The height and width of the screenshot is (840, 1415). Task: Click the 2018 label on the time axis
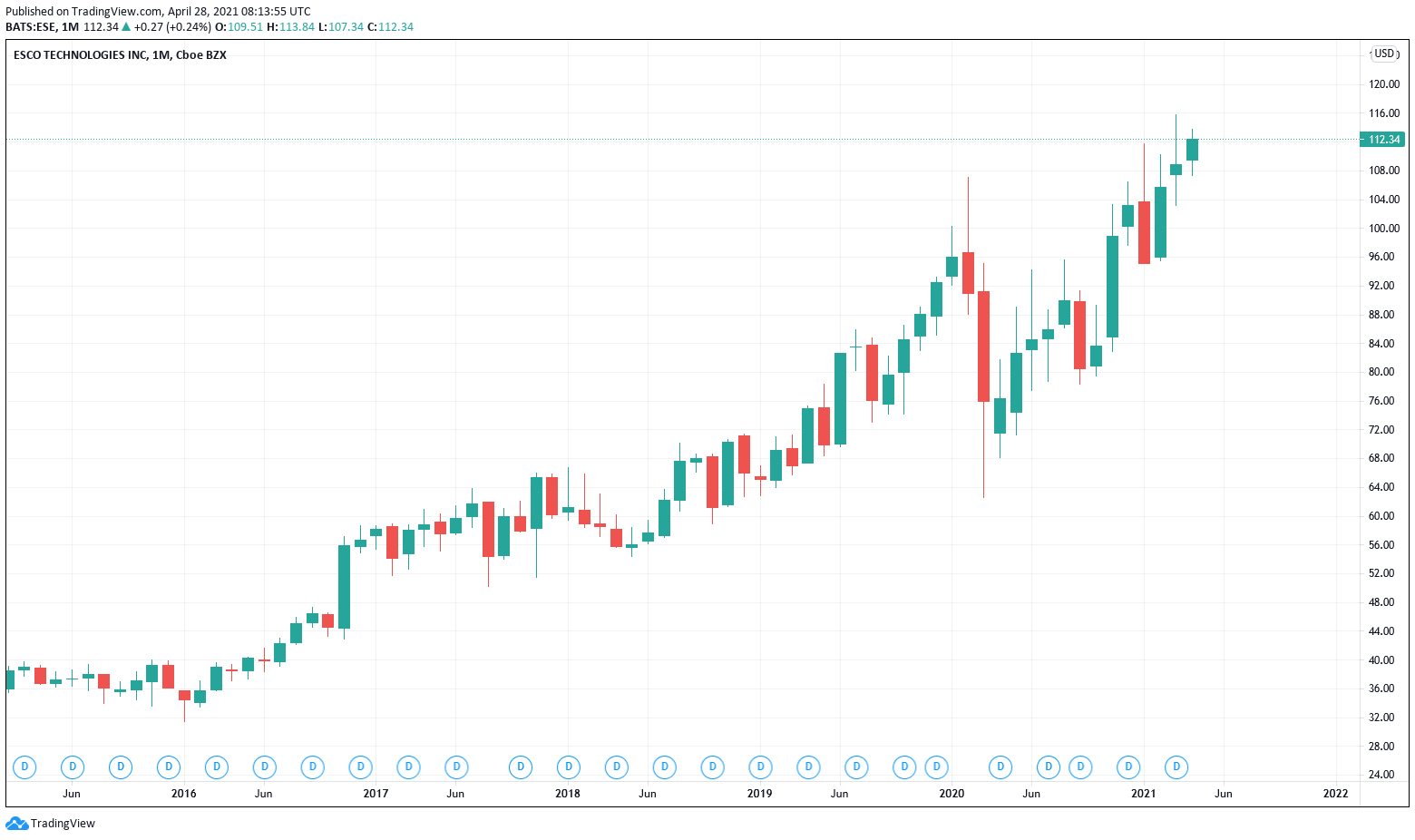(x=568, y=794)
